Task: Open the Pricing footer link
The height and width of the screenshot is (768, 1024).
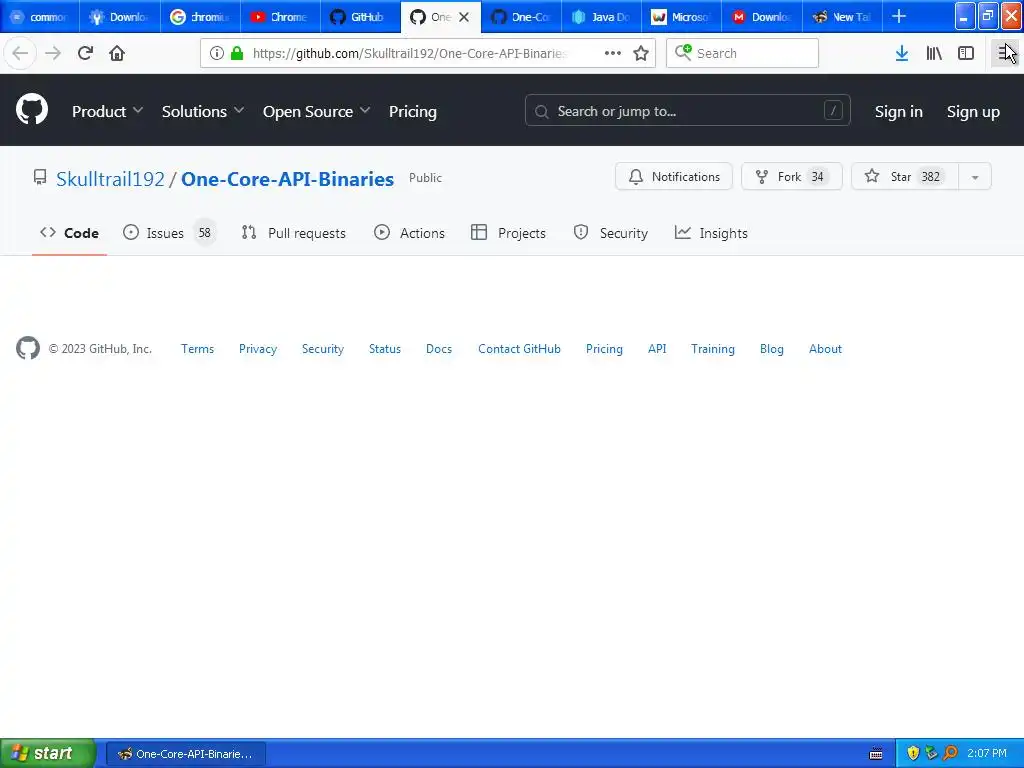Action: 604,349
